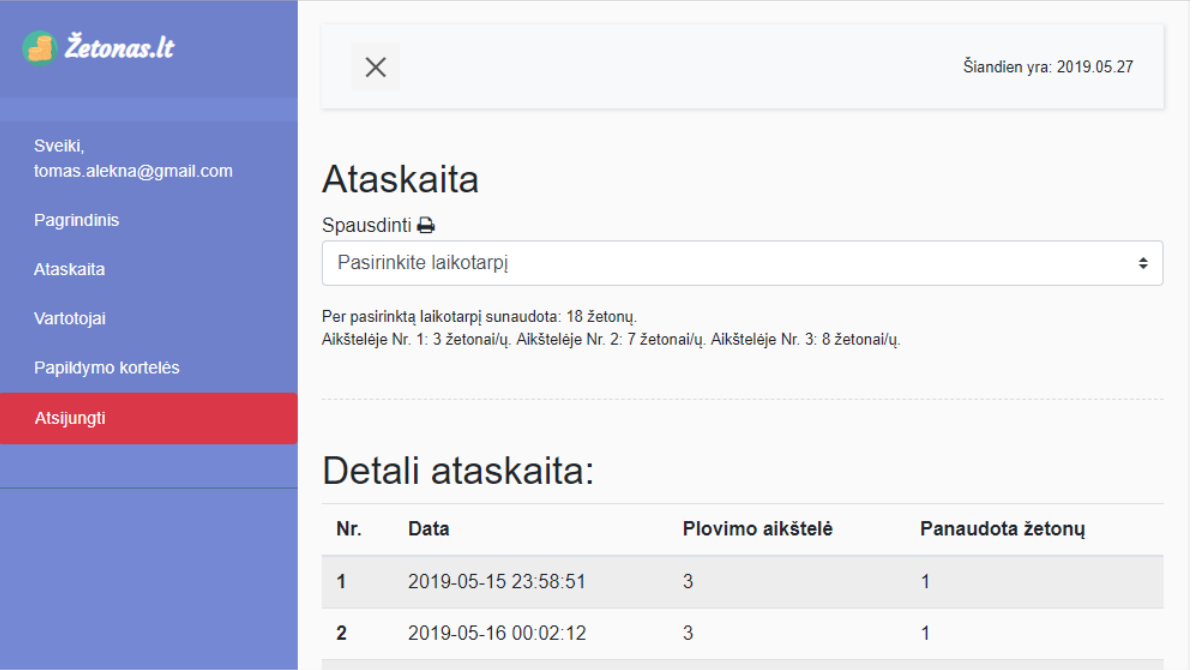
Task: Click the Panaudota žetonų column header
Action: (x=1002, y=529)
